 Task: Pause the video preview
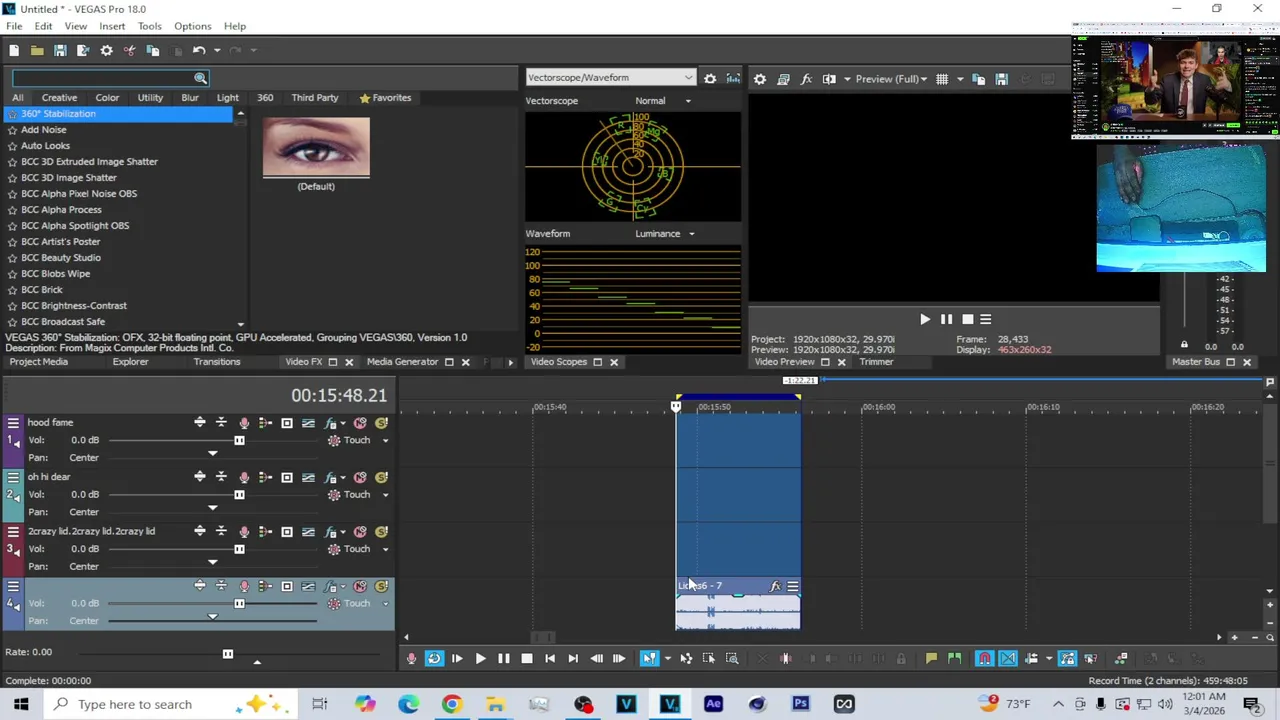(946, 320)
